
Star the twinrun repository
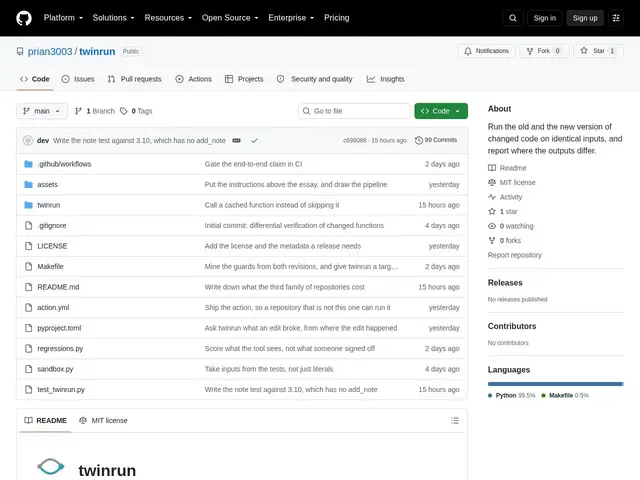tap(598, 51)
